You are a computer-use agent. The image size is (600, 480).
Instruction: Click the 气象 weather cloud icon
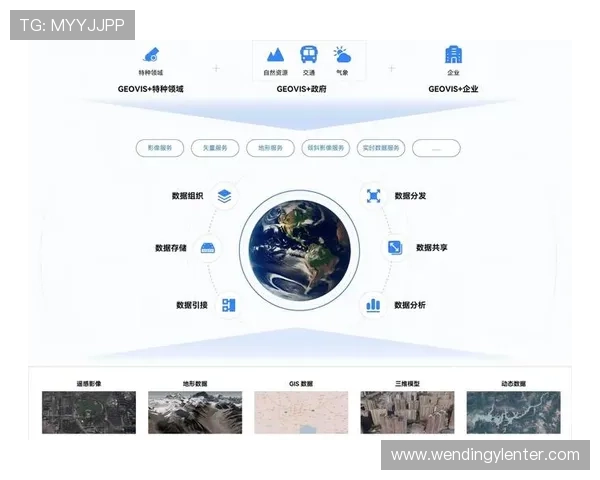(x=342, y=55)
